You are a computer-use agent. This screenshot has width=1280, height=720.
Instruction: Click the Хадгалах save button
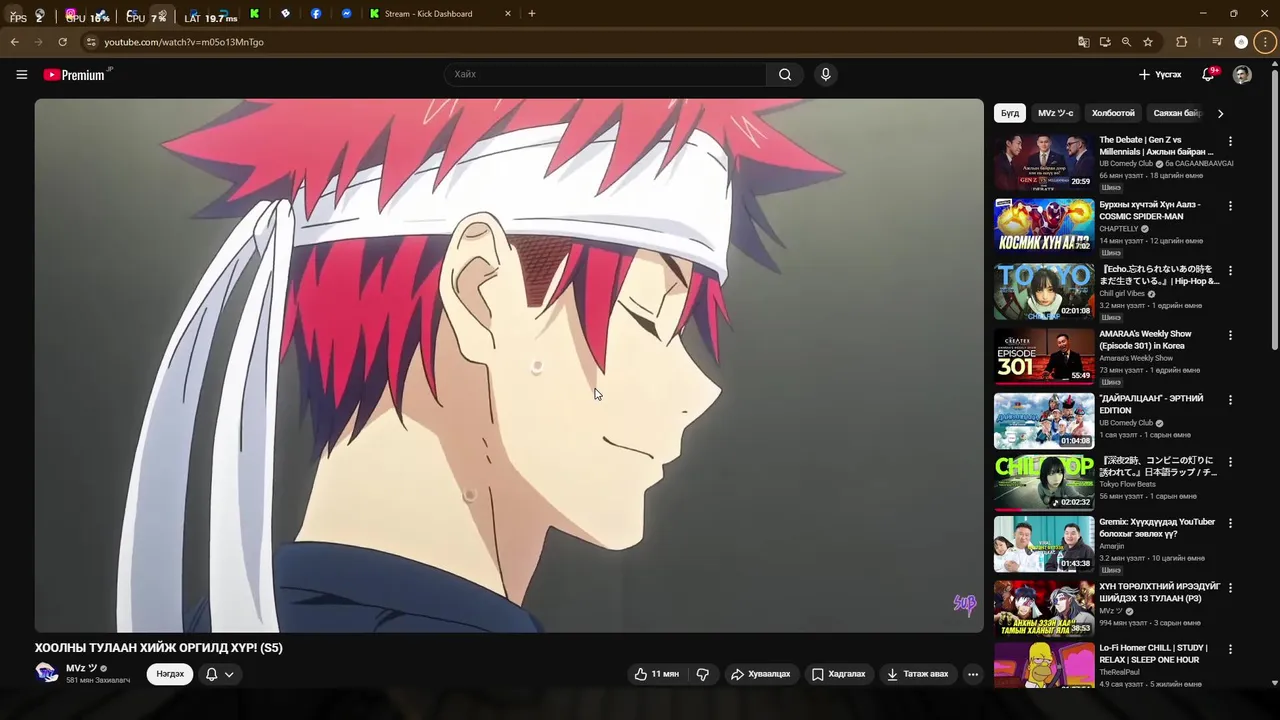click(839, 674)
